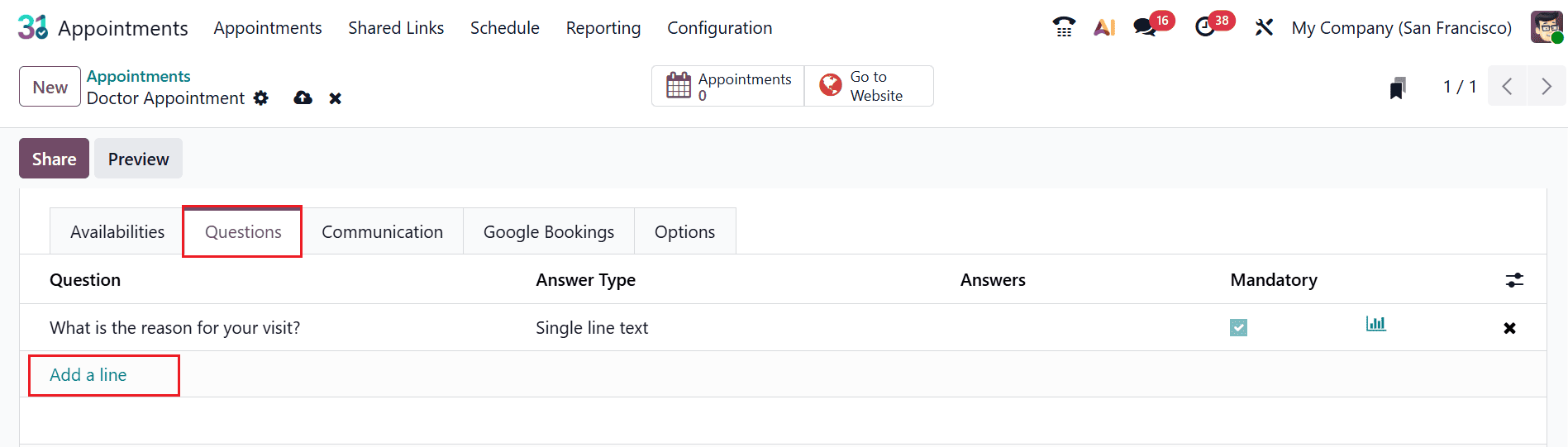Viewport: 1568px width, 447px height.
Task: Open column options adjust icon
Action: click(x=1514, y=280)
